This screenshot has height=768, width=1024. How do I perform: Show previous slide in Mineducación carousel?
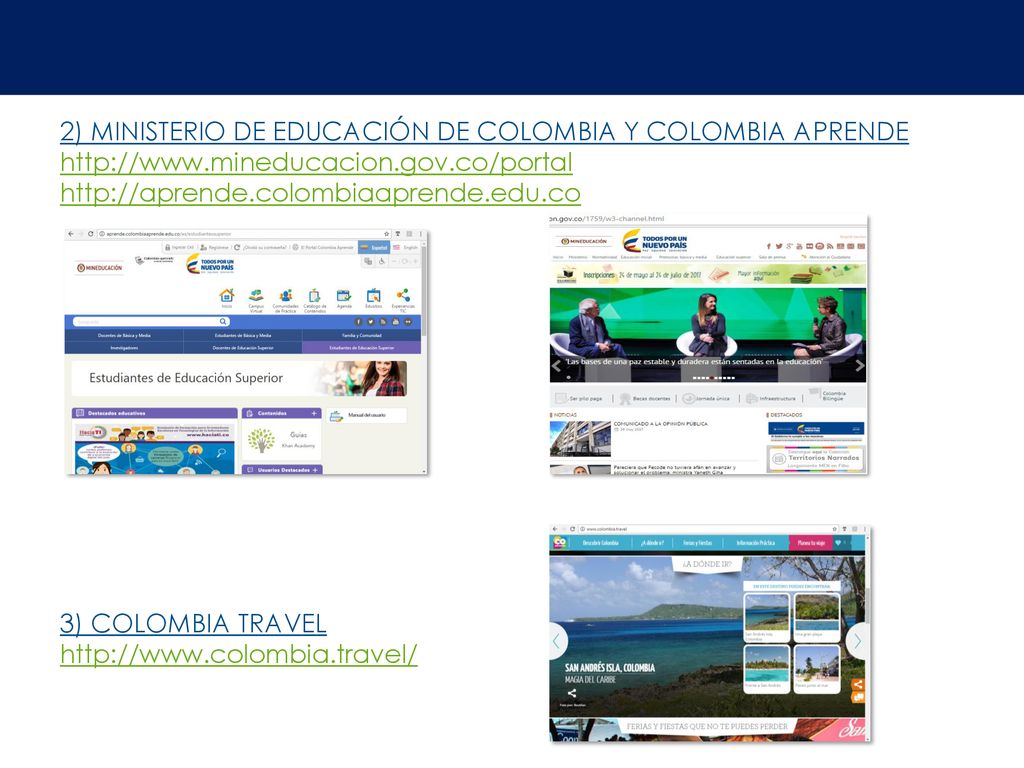point(556,366)
